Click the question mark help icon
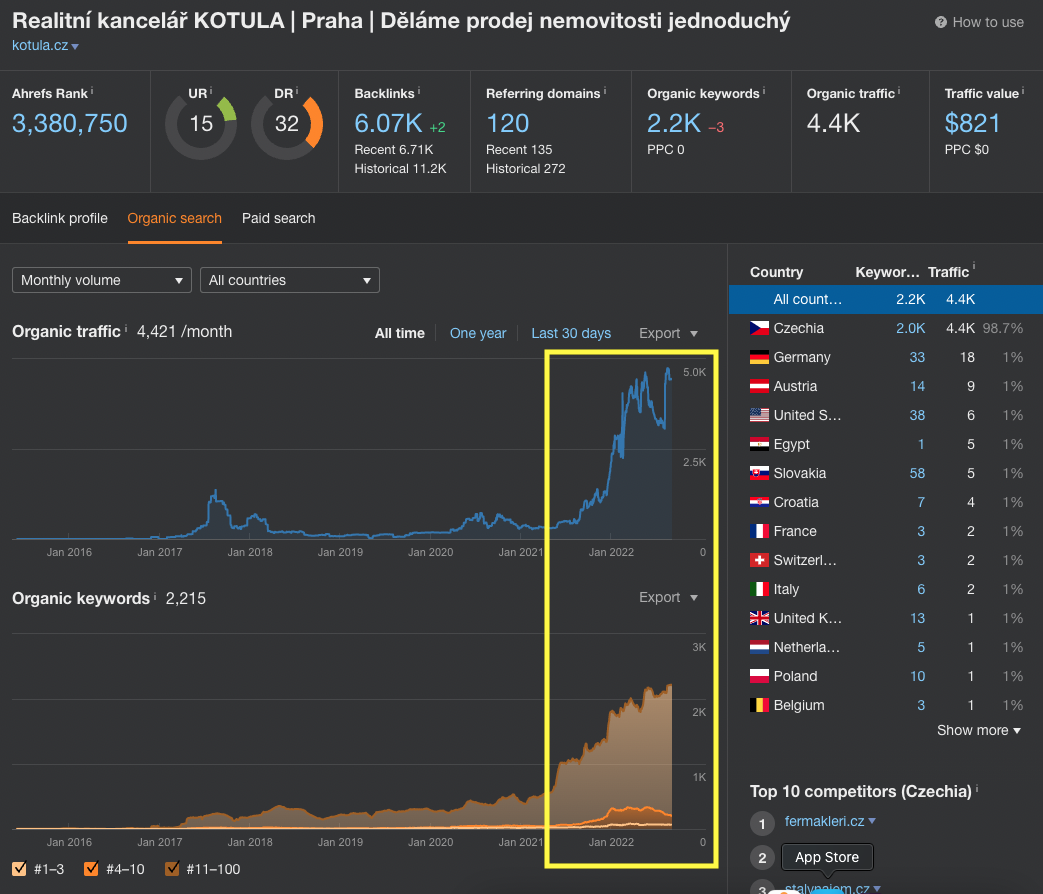Screen dimensions: 1043x894 pyautogui.click(x=941, y=22)
